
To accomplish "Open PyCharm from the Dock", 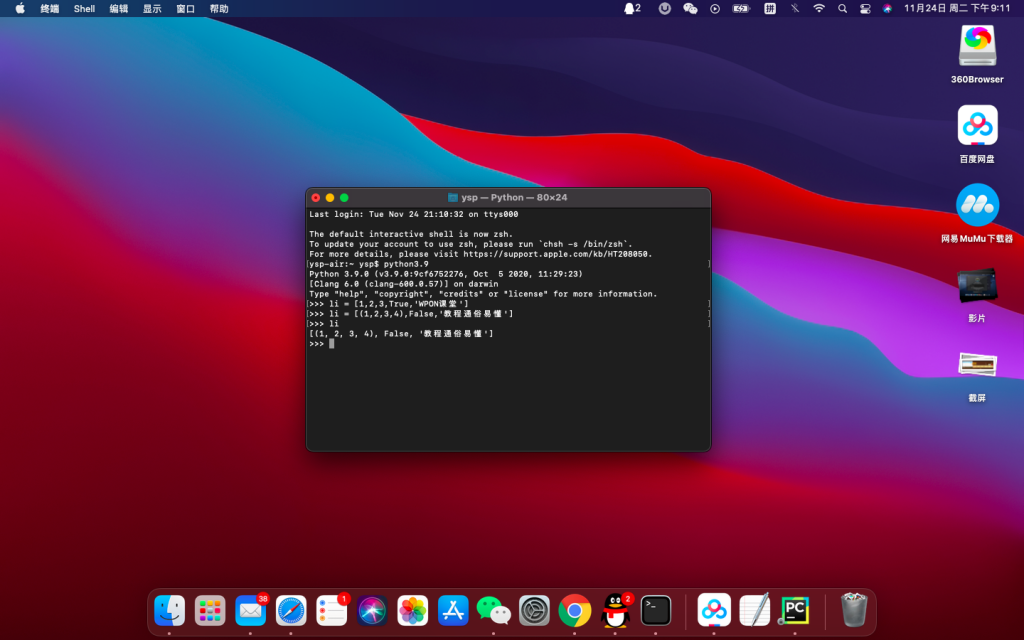I will pos(795,611).
